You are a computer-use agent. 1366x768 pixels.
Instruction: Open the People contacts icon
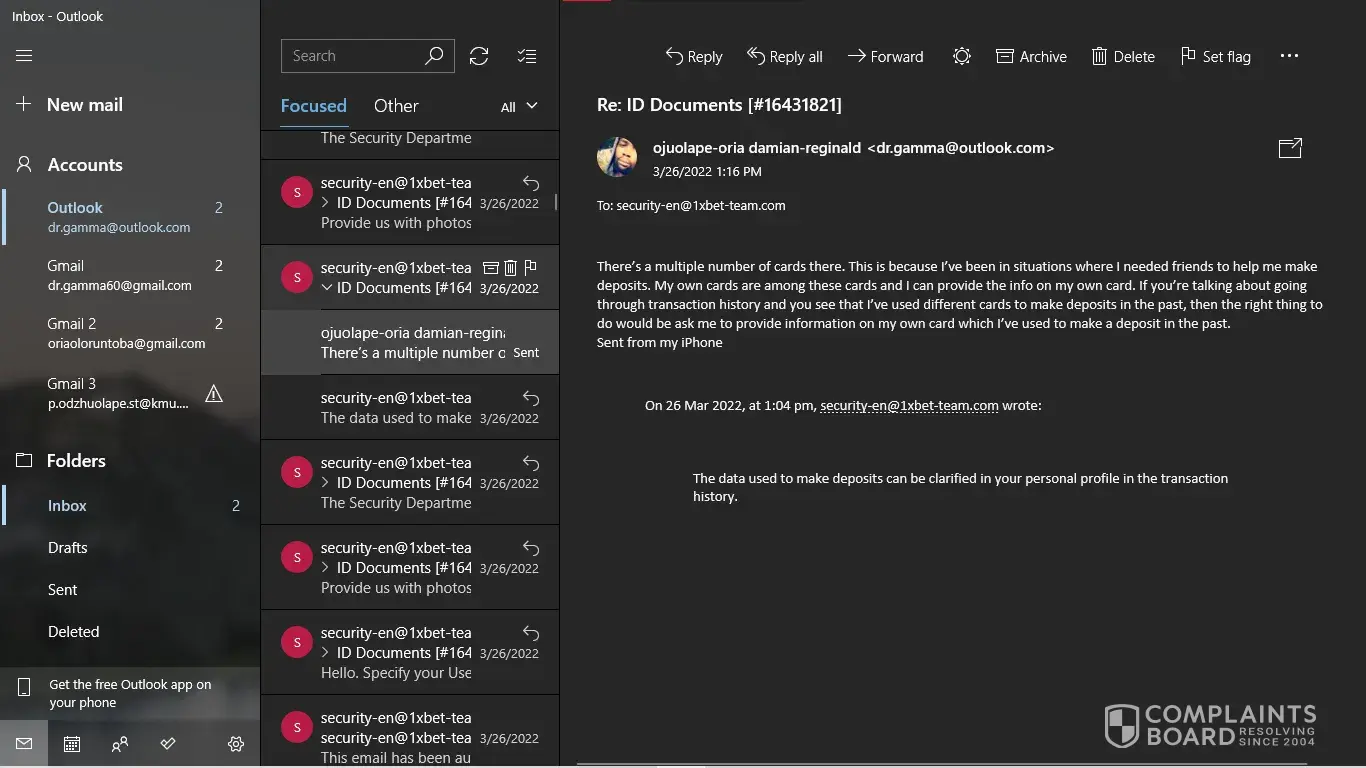120,744
